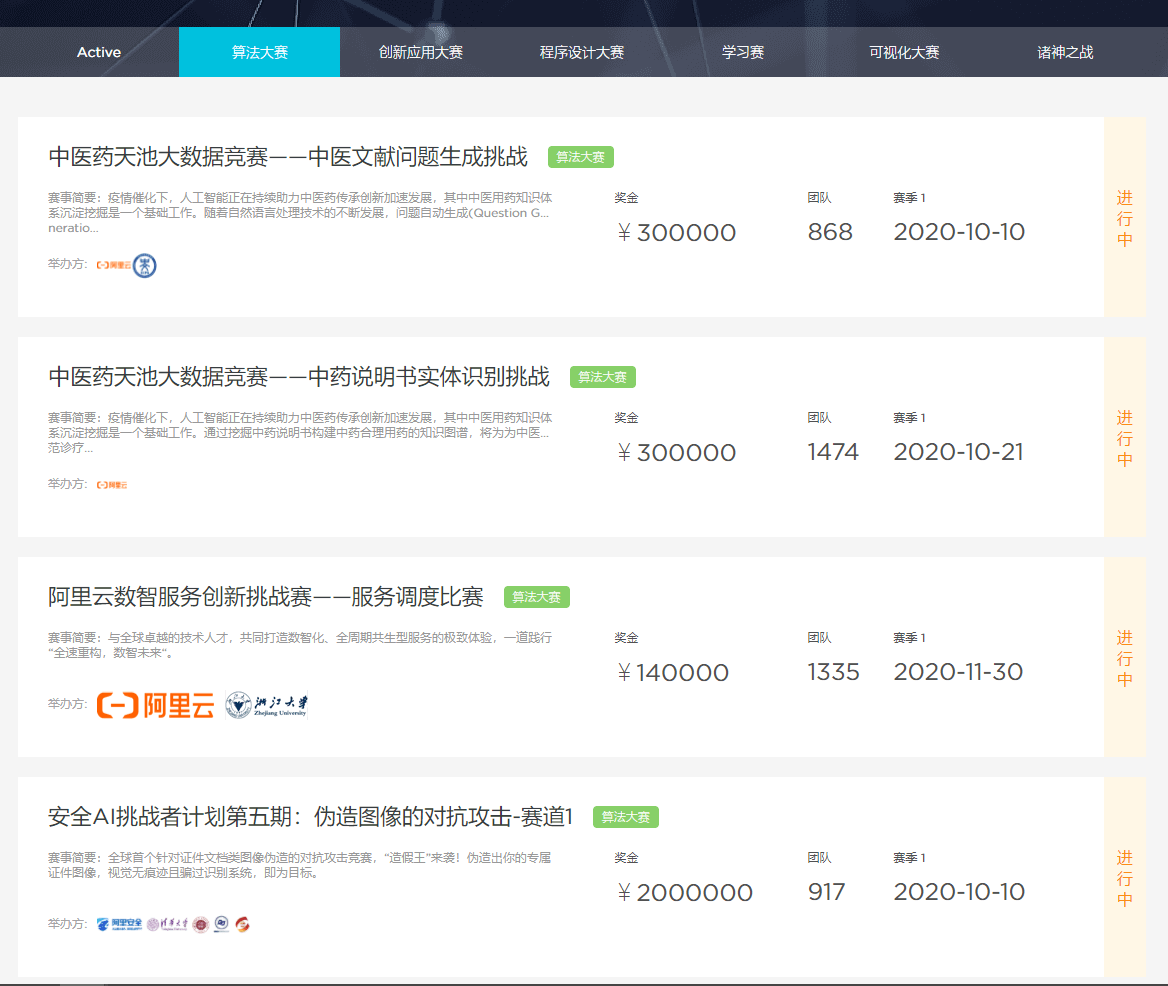Click 赛季1 label in 中药说明书 card
This screenshot has width=1168, height=986.
pos(910,418)
